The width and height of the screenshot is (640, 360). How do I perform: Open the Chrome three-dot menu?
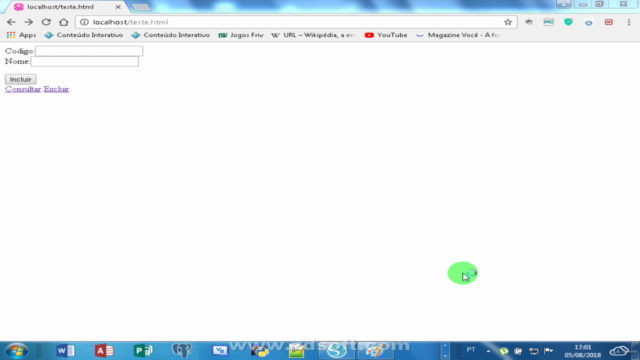tap(629, 22)
